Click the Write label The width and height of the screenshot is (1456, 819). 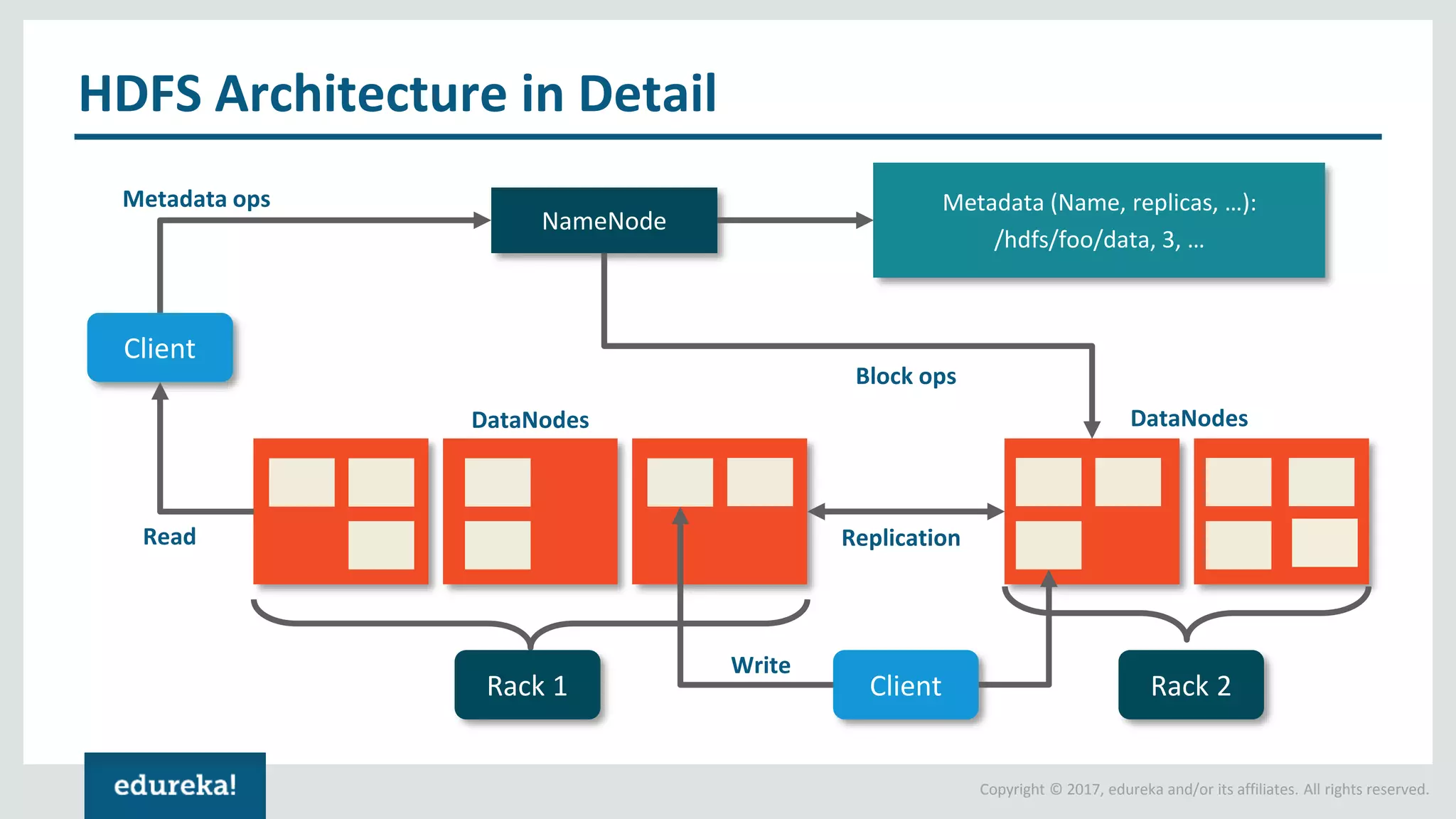(760, 665)
